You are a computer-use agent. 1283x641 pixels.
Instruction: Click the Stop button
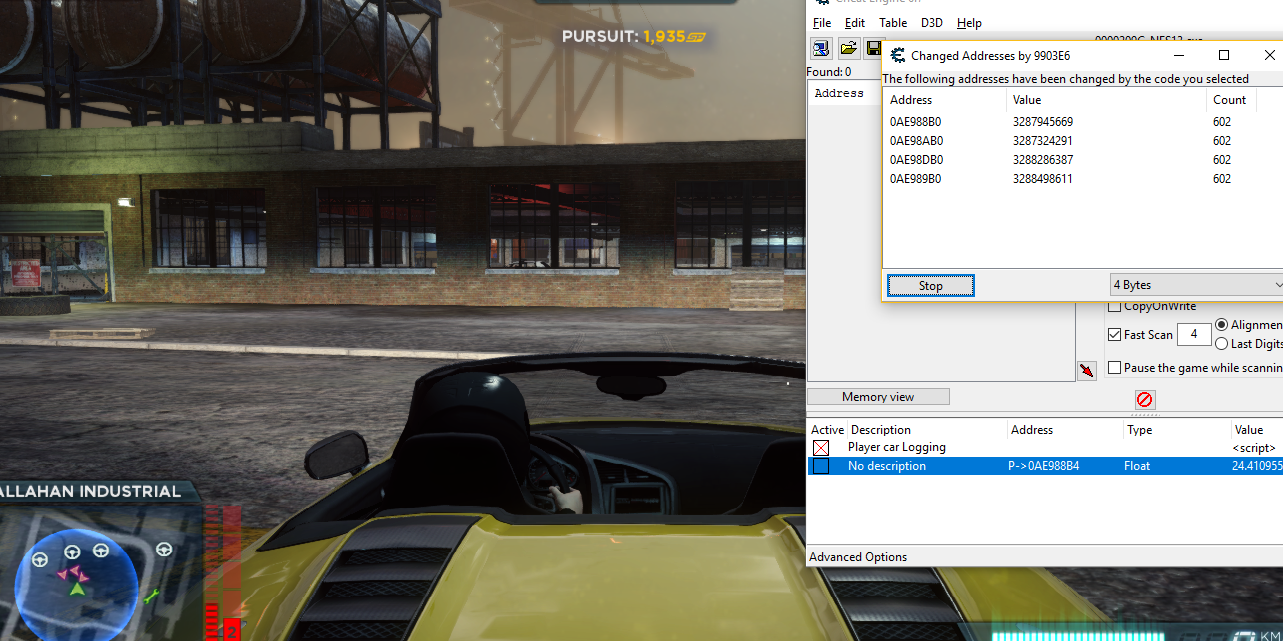pos(931,286)
